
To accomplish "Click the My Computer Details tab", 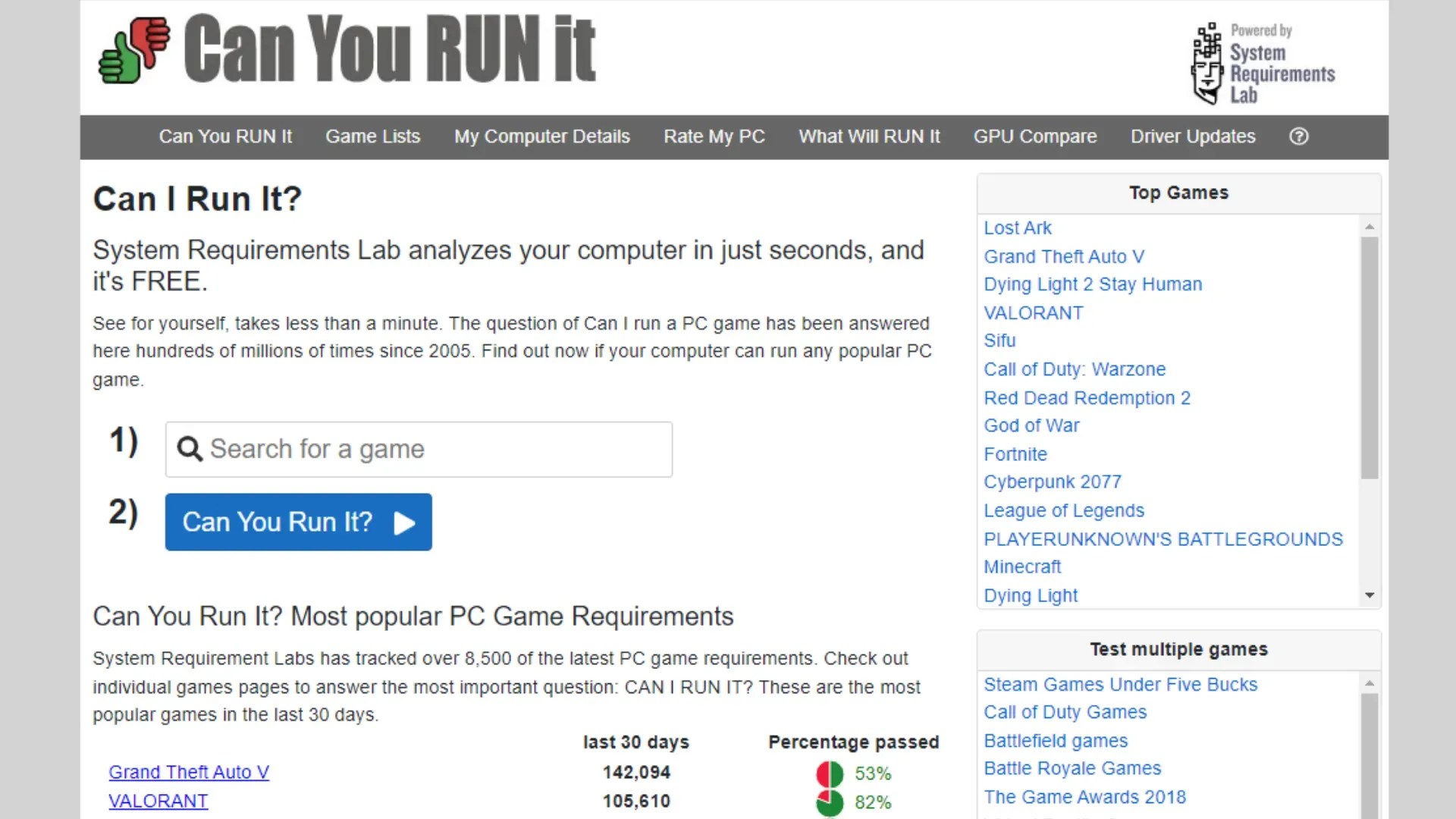I will point(541,135).
